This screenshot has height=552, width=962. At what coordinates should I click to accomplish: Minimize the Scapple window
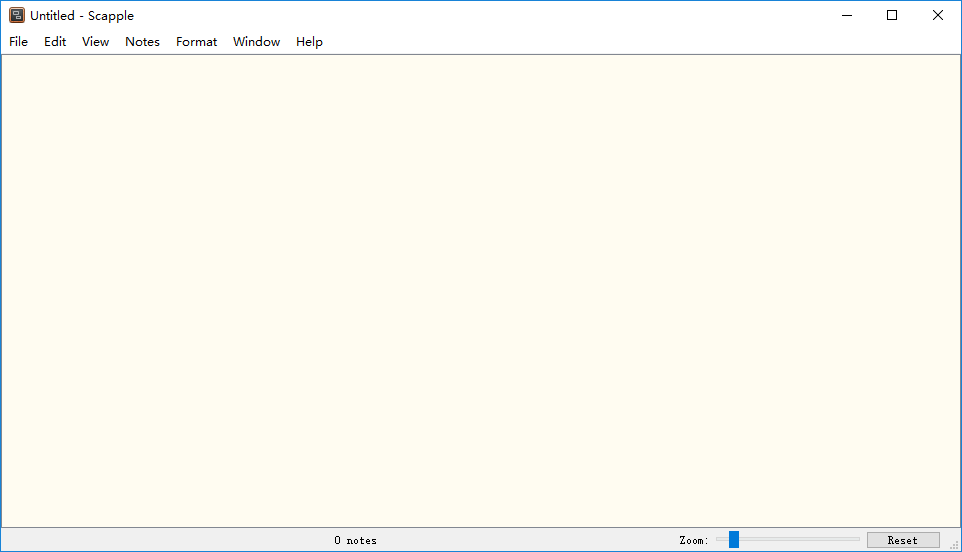pos(846,15)
